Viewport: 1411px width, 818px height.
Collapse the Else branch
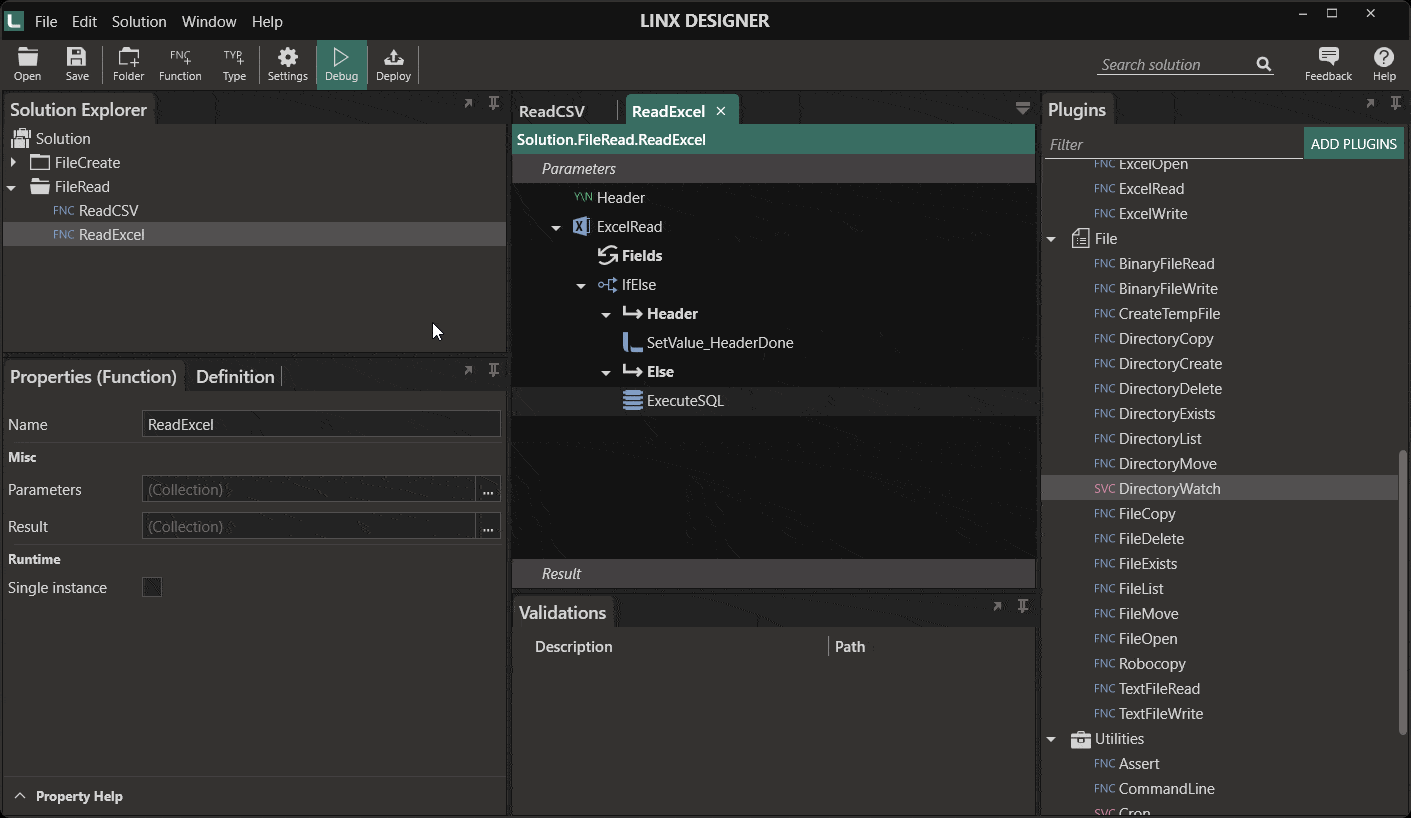click(x=606, y=373)
